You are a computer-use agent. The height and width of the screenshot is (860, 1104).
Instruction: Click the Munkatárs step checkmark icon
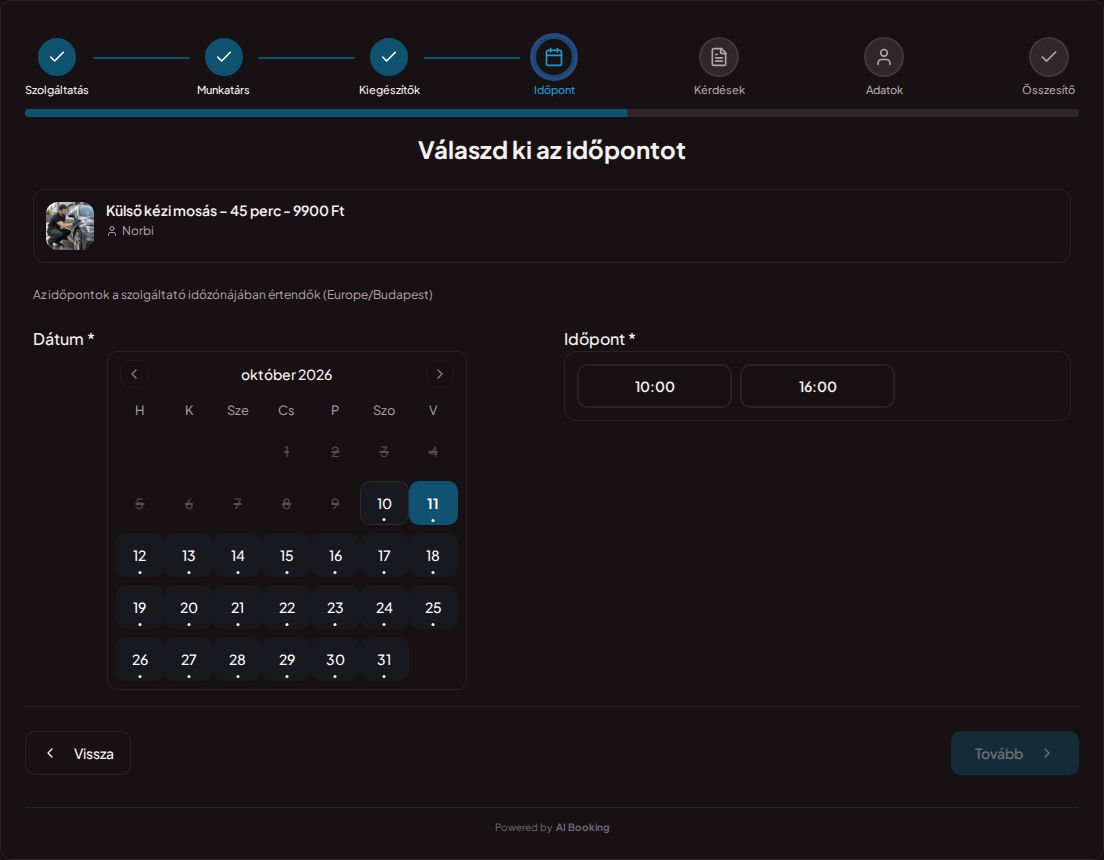tap(224, 57)
